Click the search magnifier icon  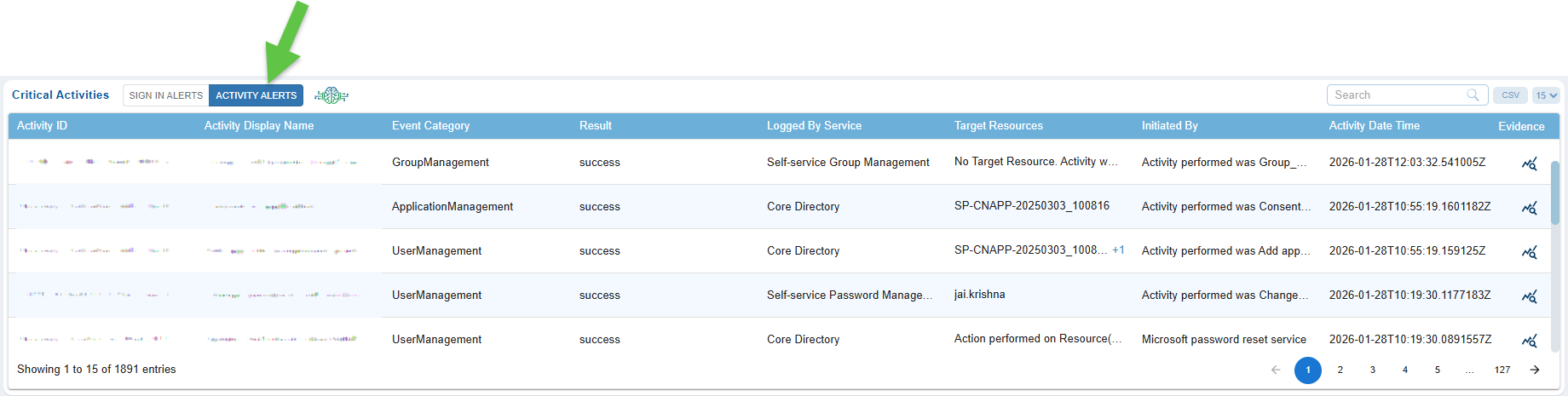[x=1473, y=95]
